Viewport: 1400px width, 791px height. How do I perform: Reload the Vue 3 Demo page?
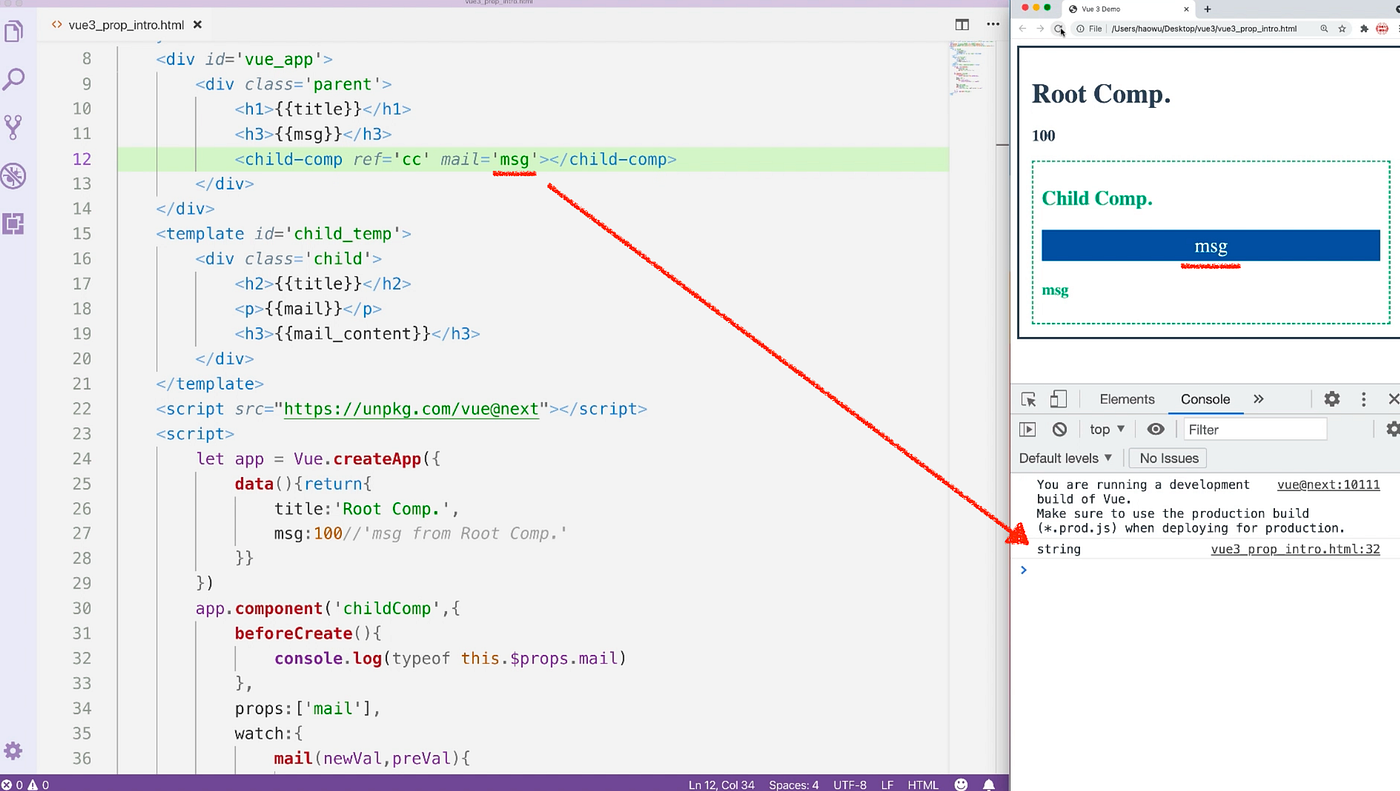tap(1059, 29)
